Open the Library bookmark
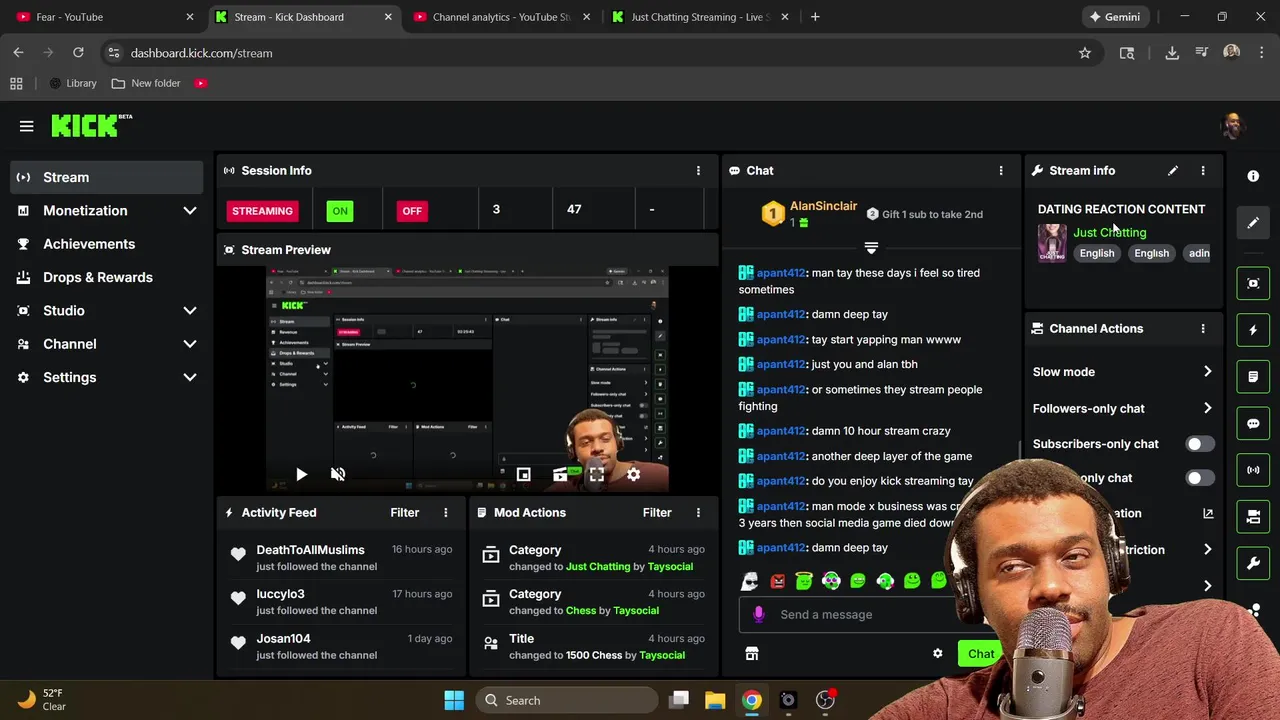This screenshot has height=720, width=1280. pyautogui.click(x=73, y=83)
